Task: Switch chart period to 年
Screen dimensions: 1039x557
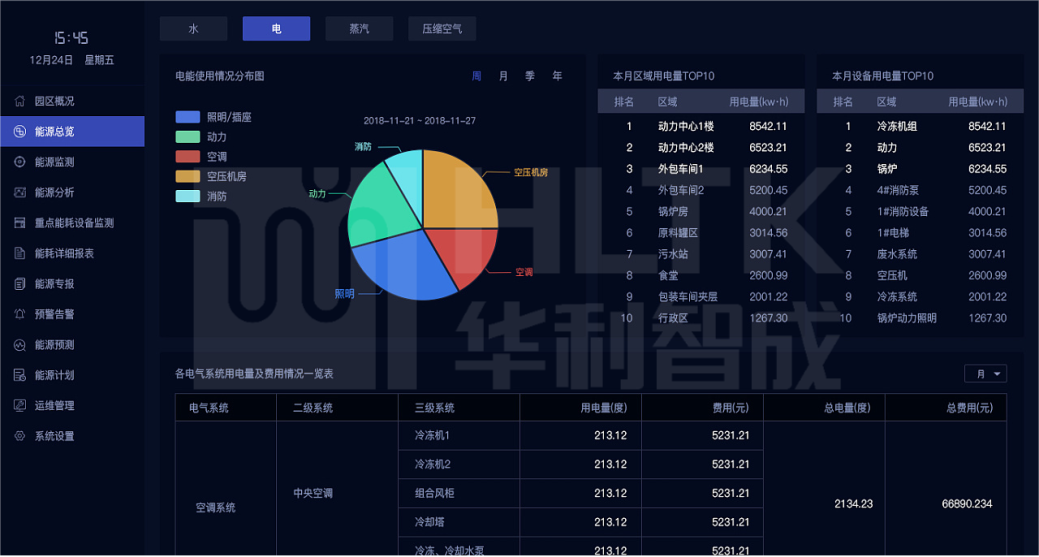Action: pyautogui.click(x=557, y=76)
